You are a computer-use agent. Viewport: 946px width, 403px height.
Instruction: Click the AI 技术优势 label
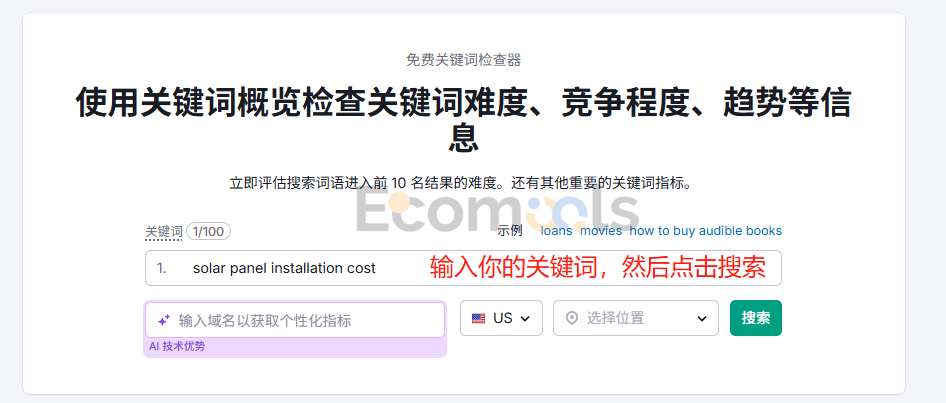pyautogui.click(x=177, y=347)
